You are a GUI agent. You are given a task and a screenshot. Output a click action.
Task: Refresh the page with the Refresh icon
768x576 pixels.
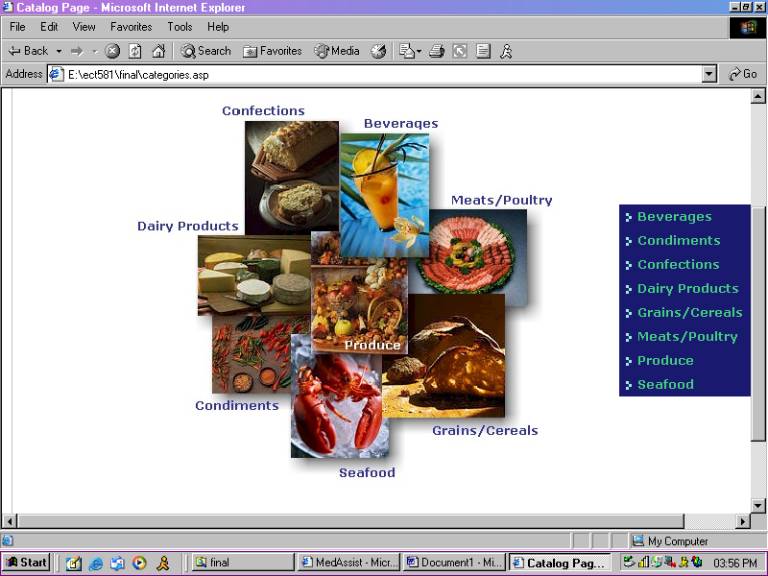click(135, 51)
